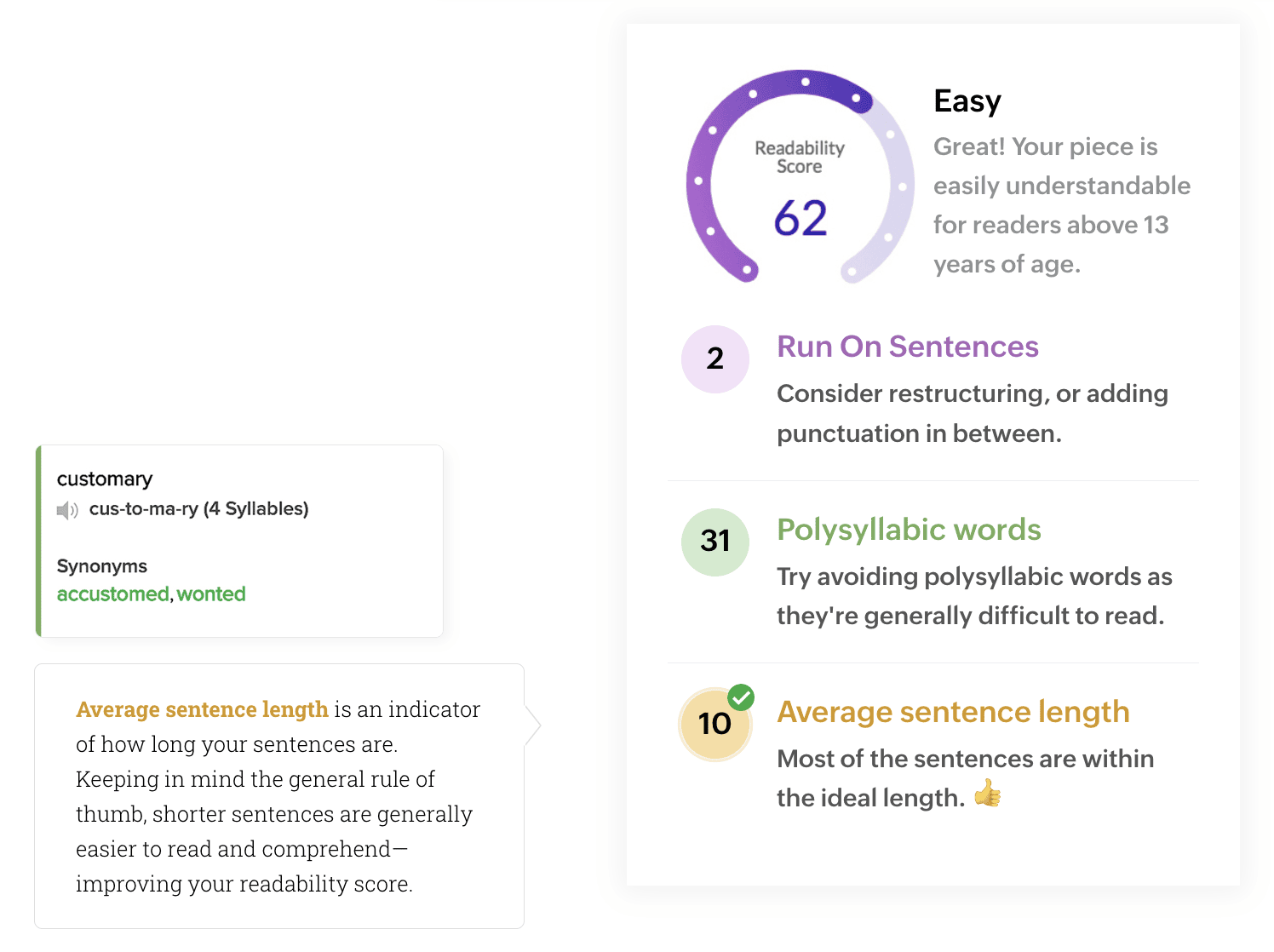
Task: Click the 'Synonyms' label
Action: pos(101,566)
